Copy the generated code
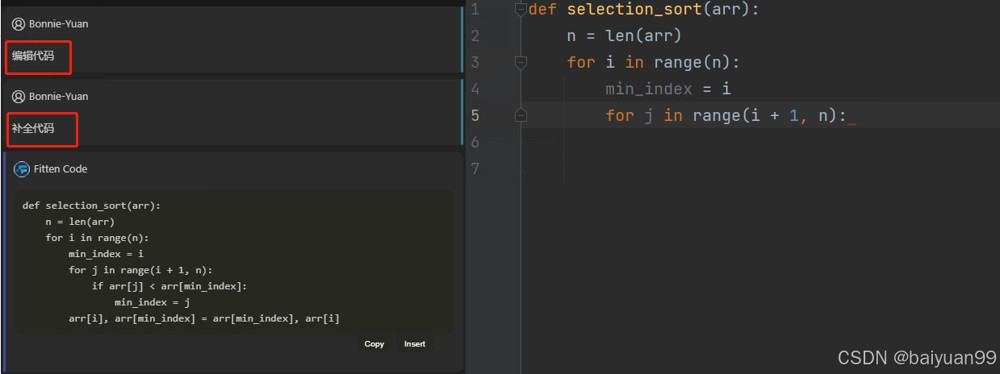This screenshot has height=374, width=1000. 374,344
